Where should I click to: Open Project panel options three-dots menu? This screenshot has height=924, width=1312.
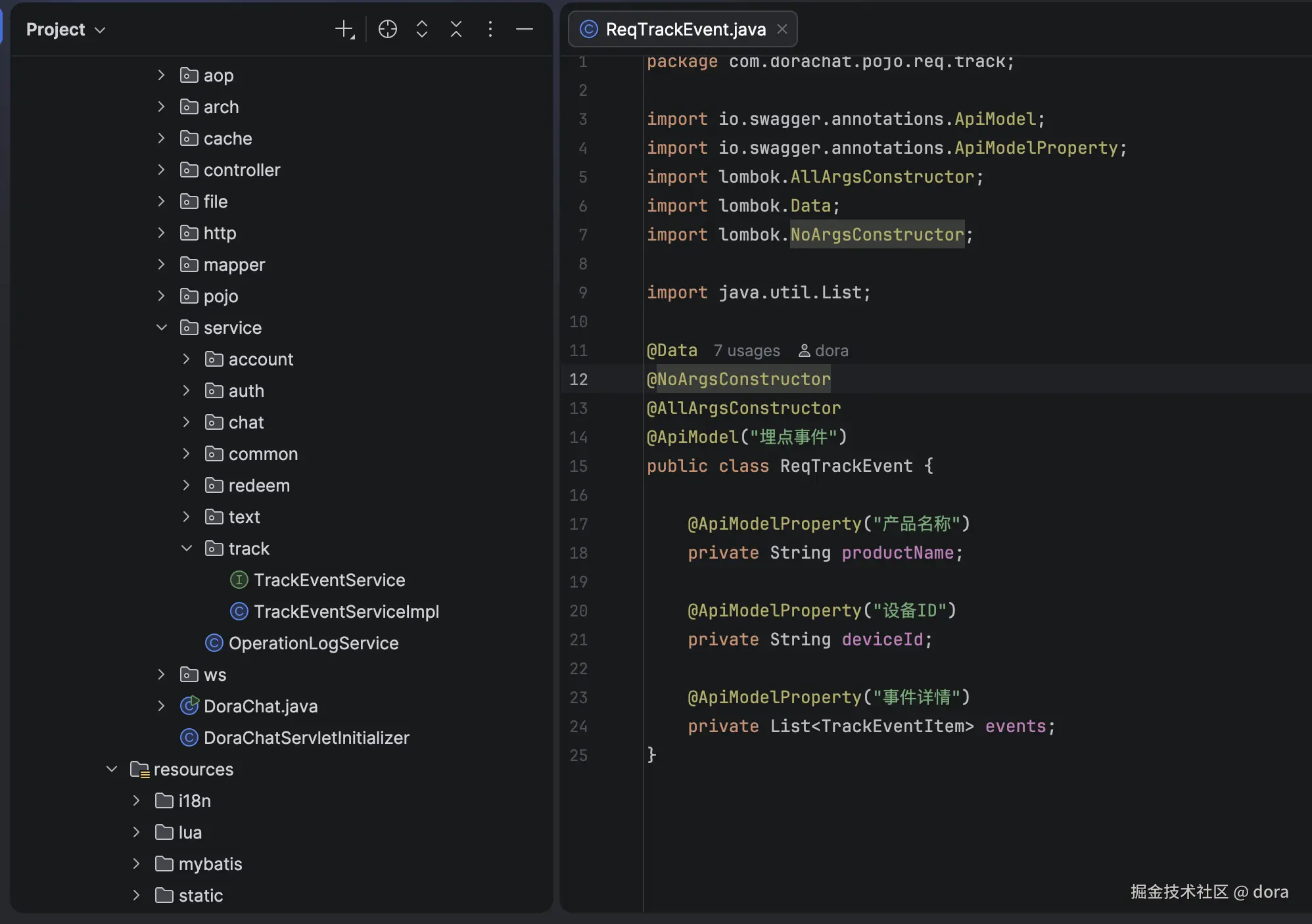tap(490, 30)
